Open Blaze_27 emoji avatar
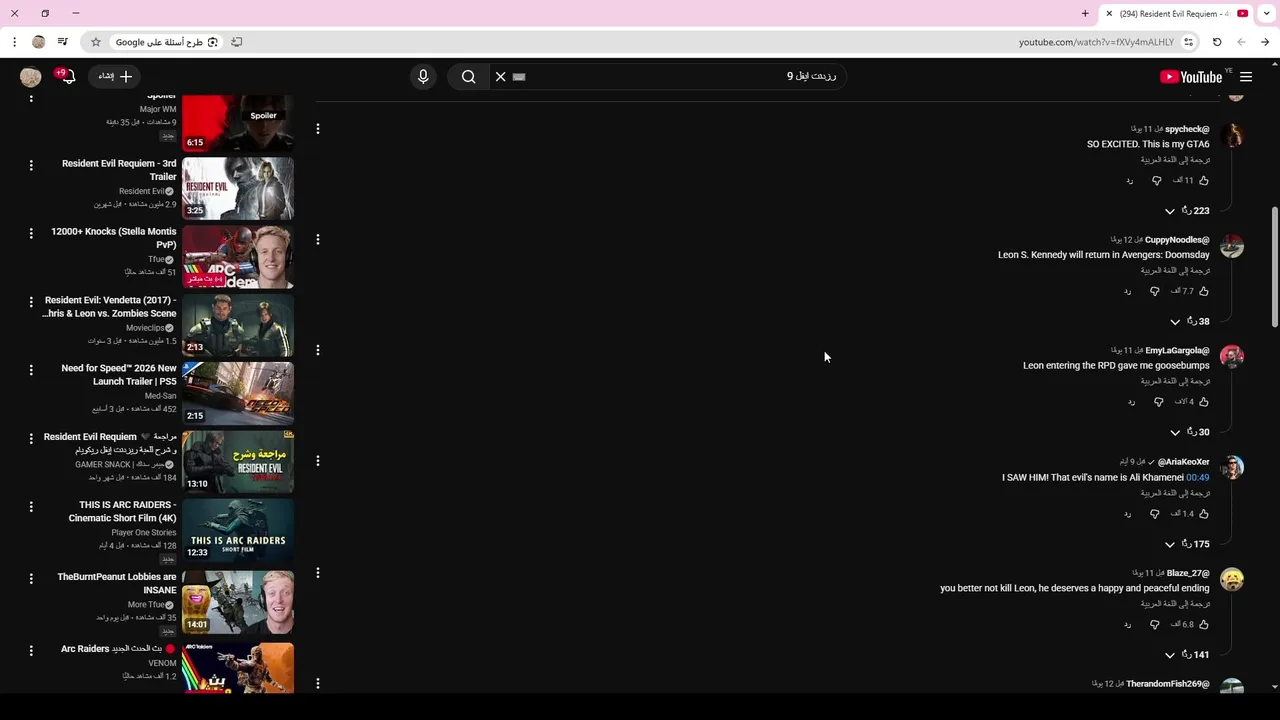Viewport: 1280px width, 720px height. [x=1232, y=580]
